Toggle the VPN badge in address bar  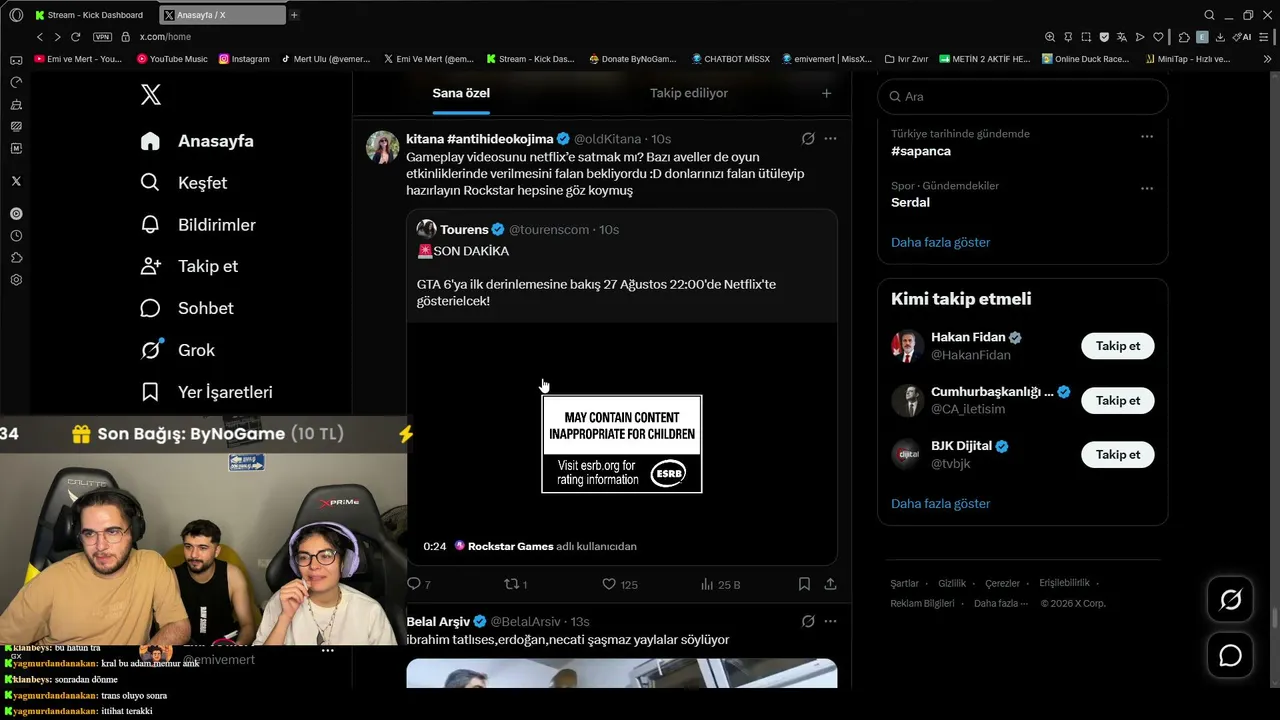(102, 37)
